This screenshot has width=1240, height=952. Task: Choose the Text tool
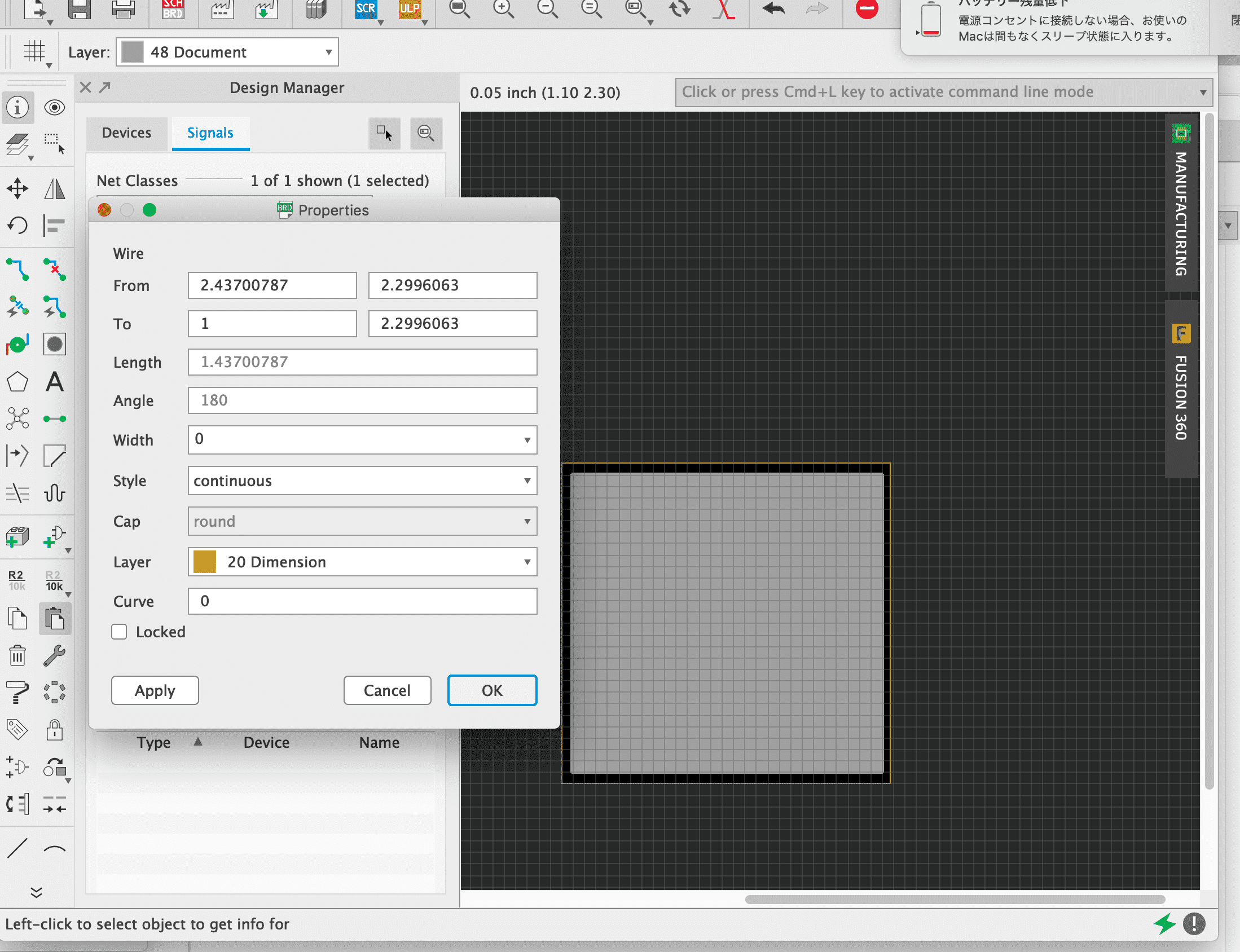[54, 382]
